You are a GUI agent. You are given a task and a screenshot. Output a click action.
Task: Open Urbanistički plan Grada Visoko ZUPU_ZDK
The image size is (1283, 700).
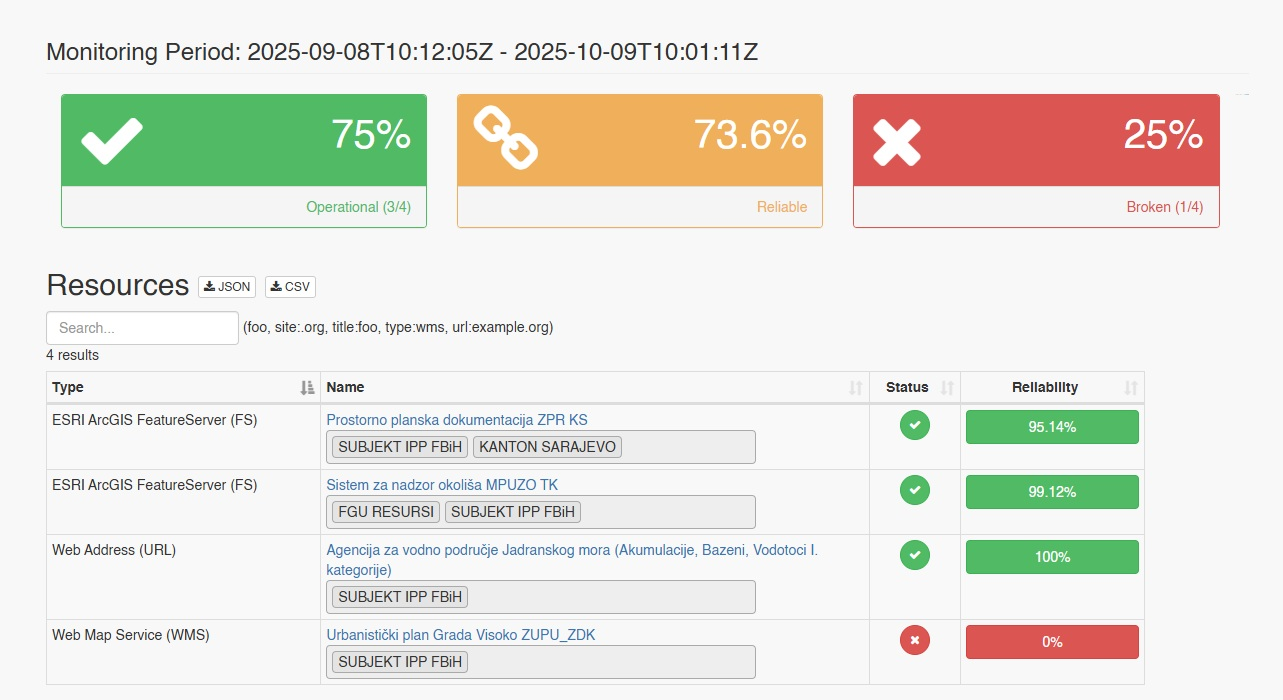click(460, 635)
